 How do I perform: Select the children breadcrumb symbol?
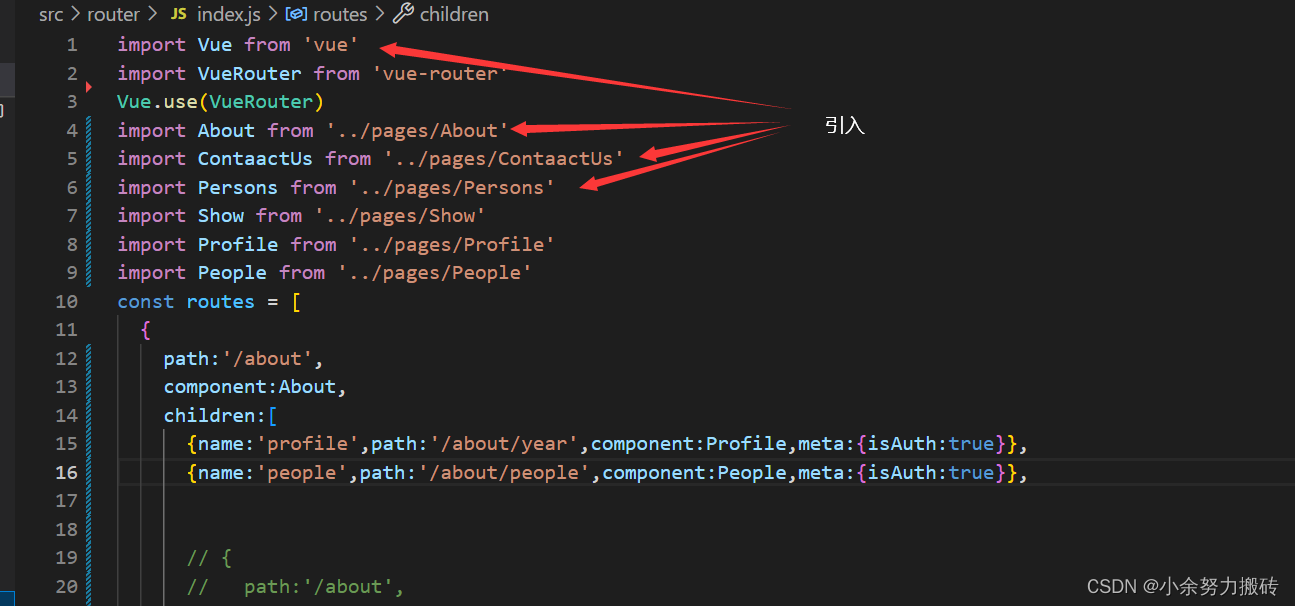(454, 14)
